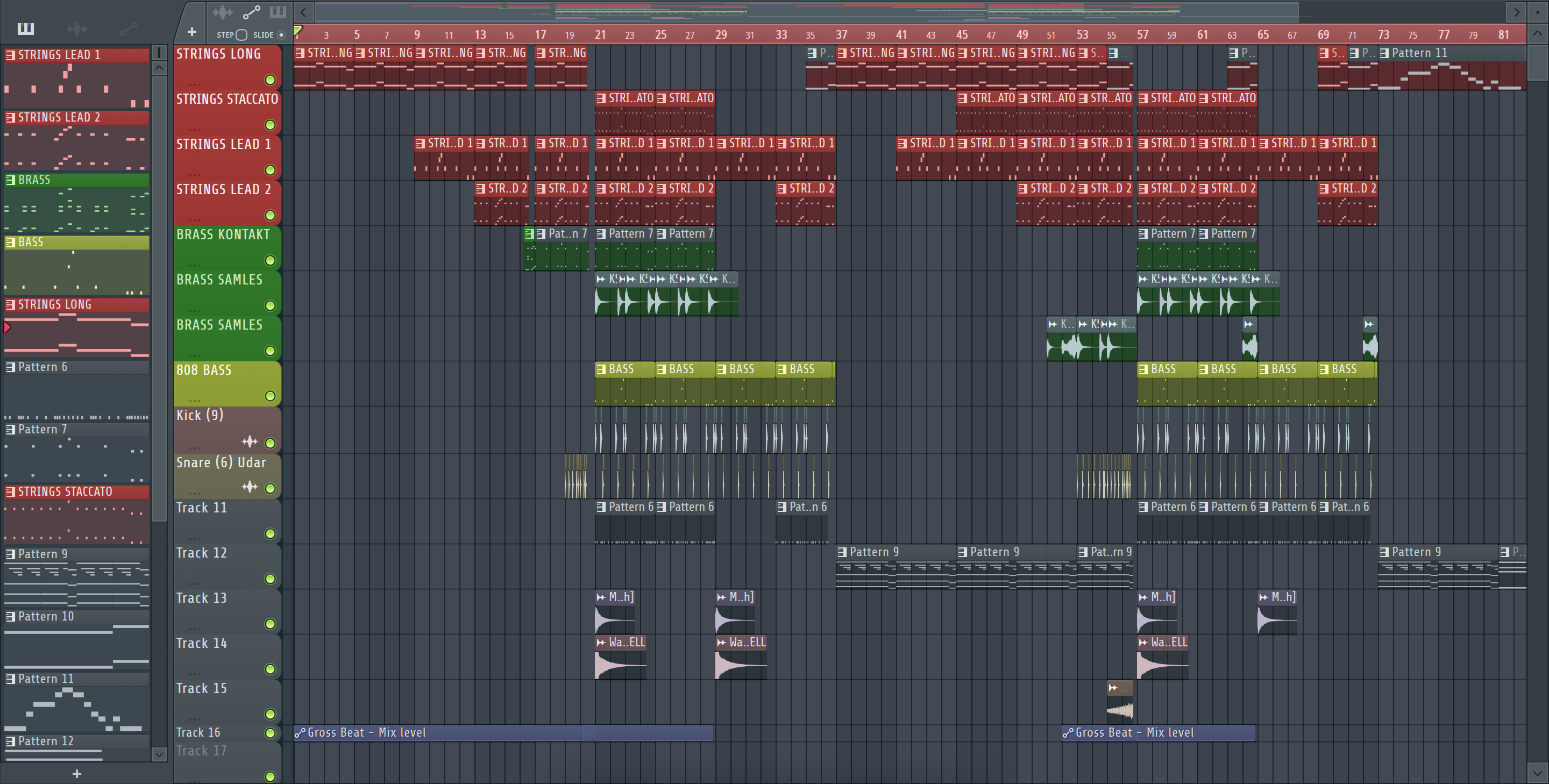The image size is (1549, 784).
Task: Click bar 21 on the timeline ruler
Action: [x=600, y=35]
